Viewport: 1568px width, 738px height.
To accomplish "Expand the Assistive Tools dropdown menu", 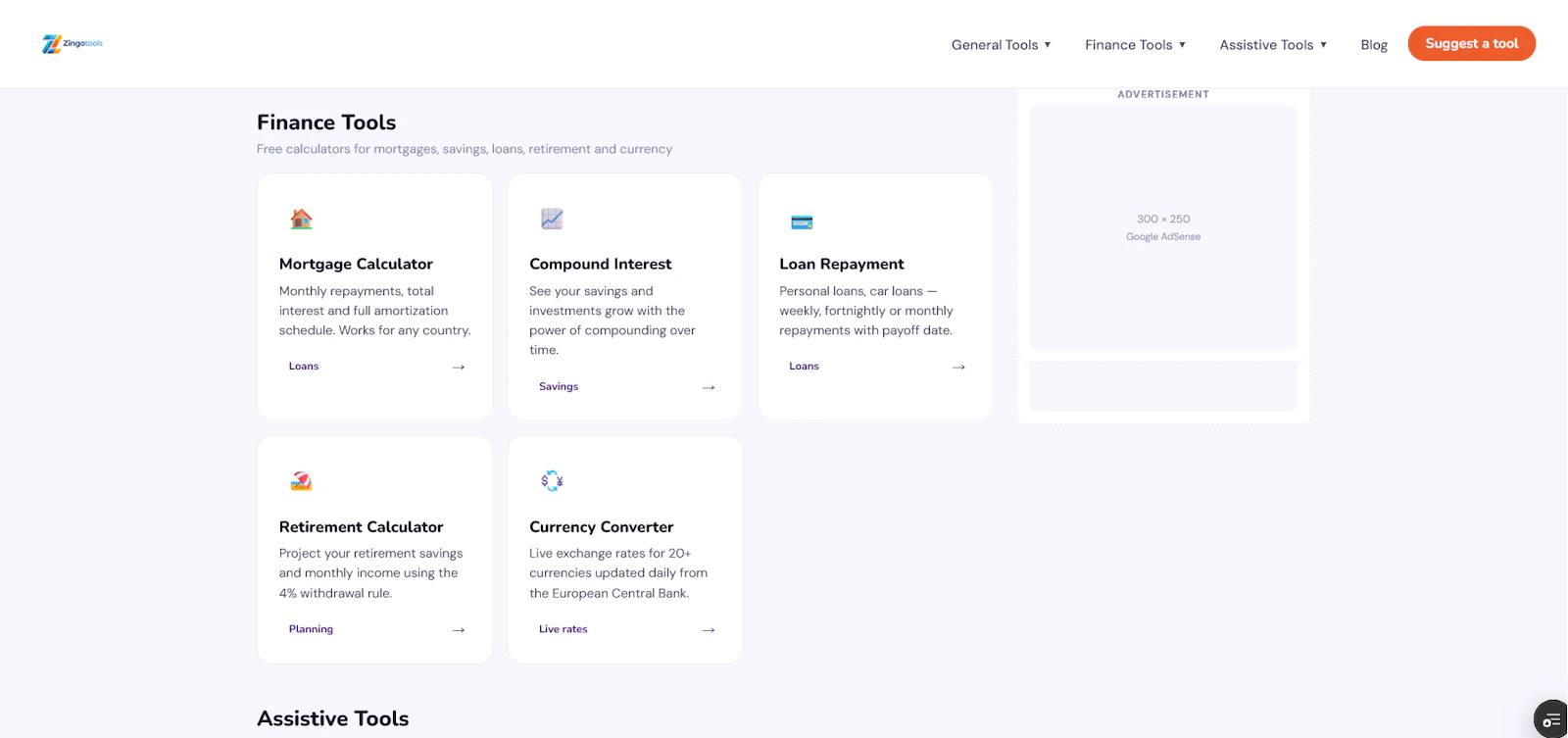I will 1273,44.
